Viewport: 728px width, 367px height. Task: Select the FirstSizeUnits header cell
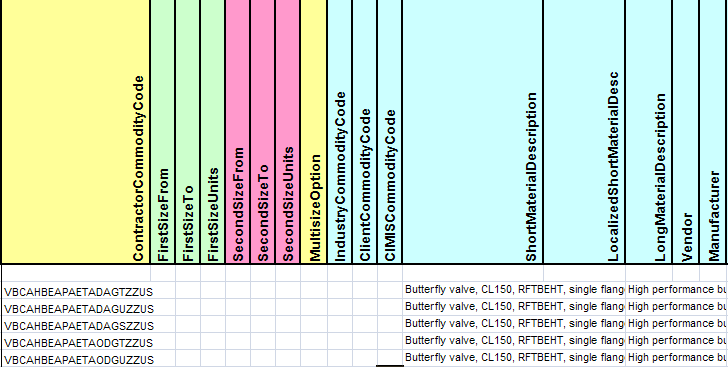click(x=213, y=132)
